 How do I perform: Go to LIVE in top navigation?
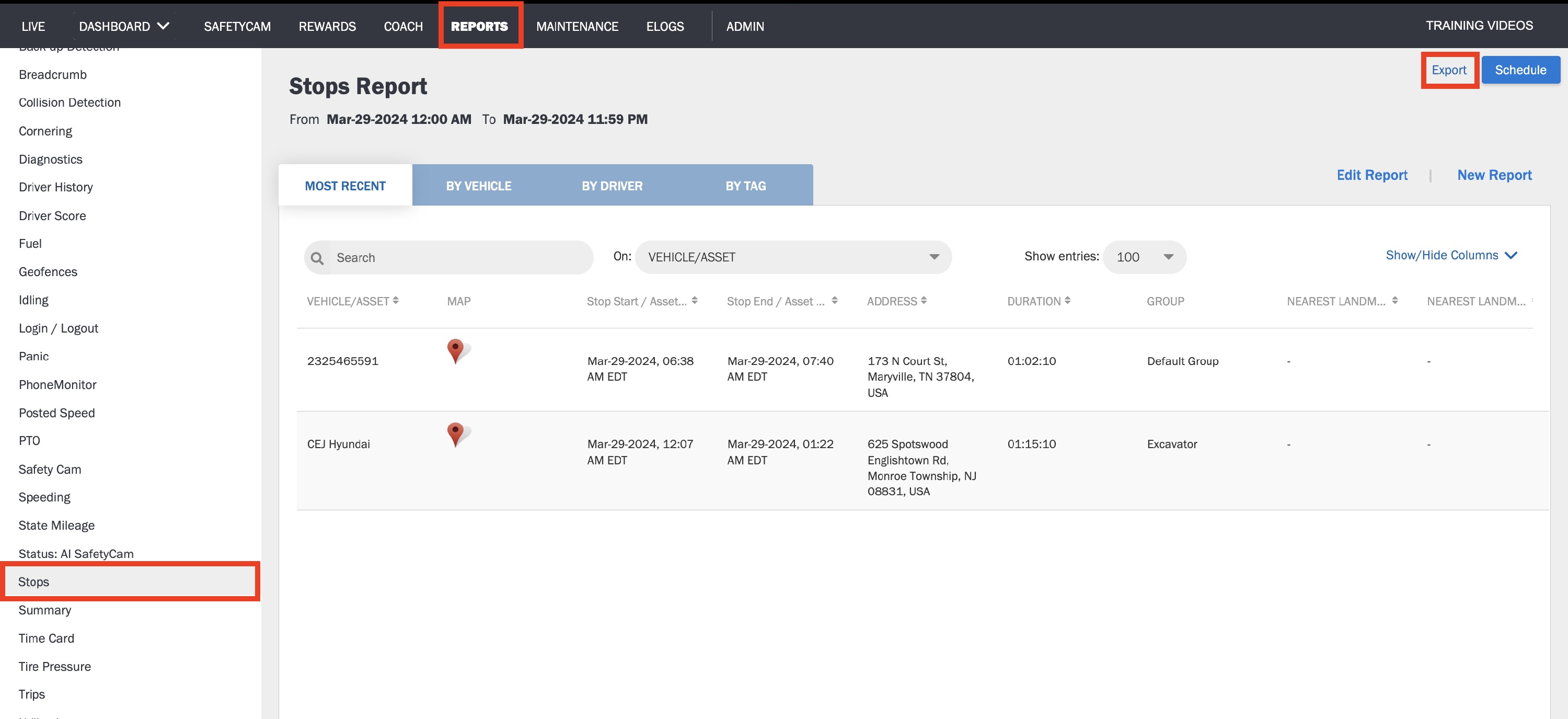click(33, 26)
